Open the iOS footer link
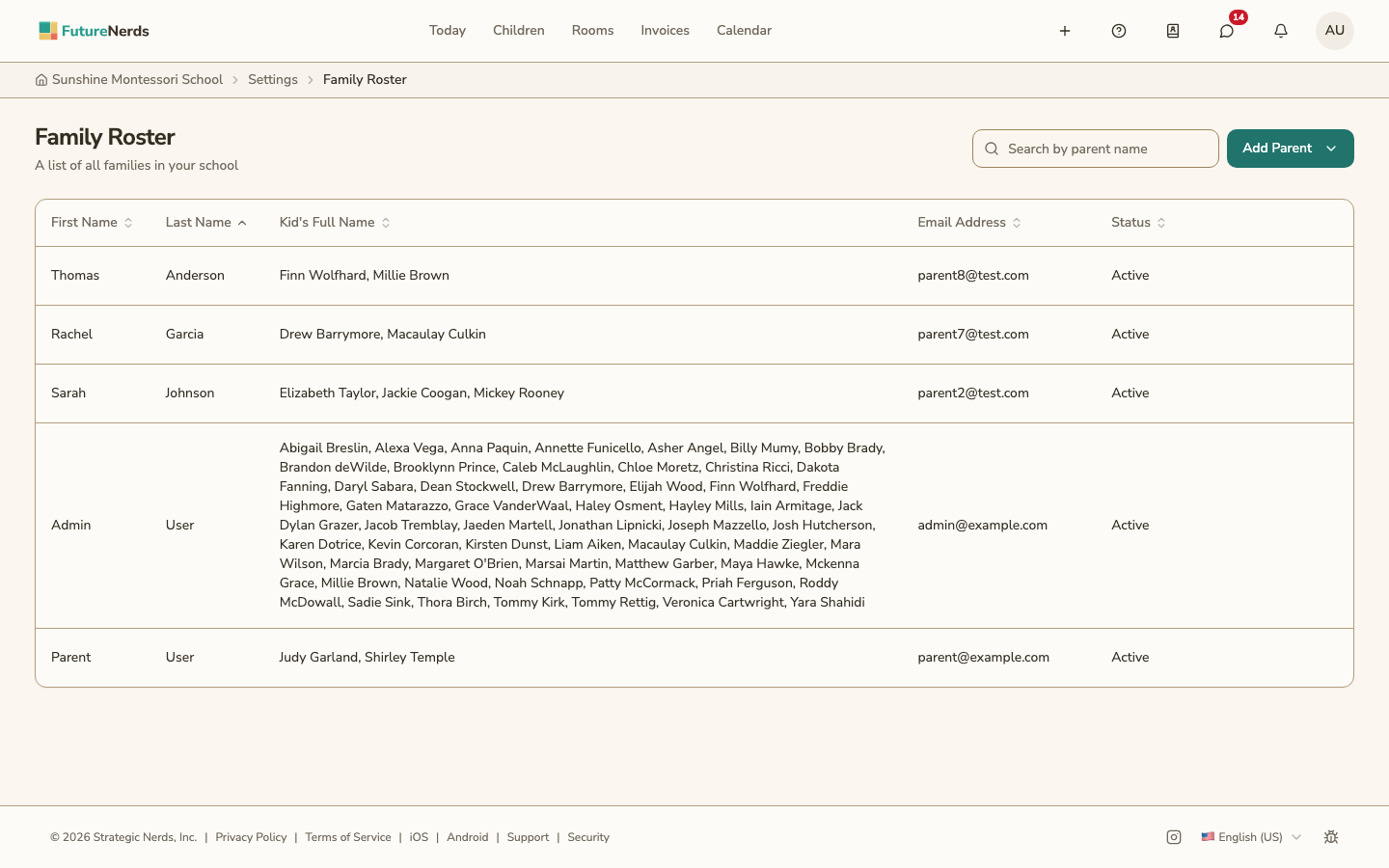 [x=419, y=837]
